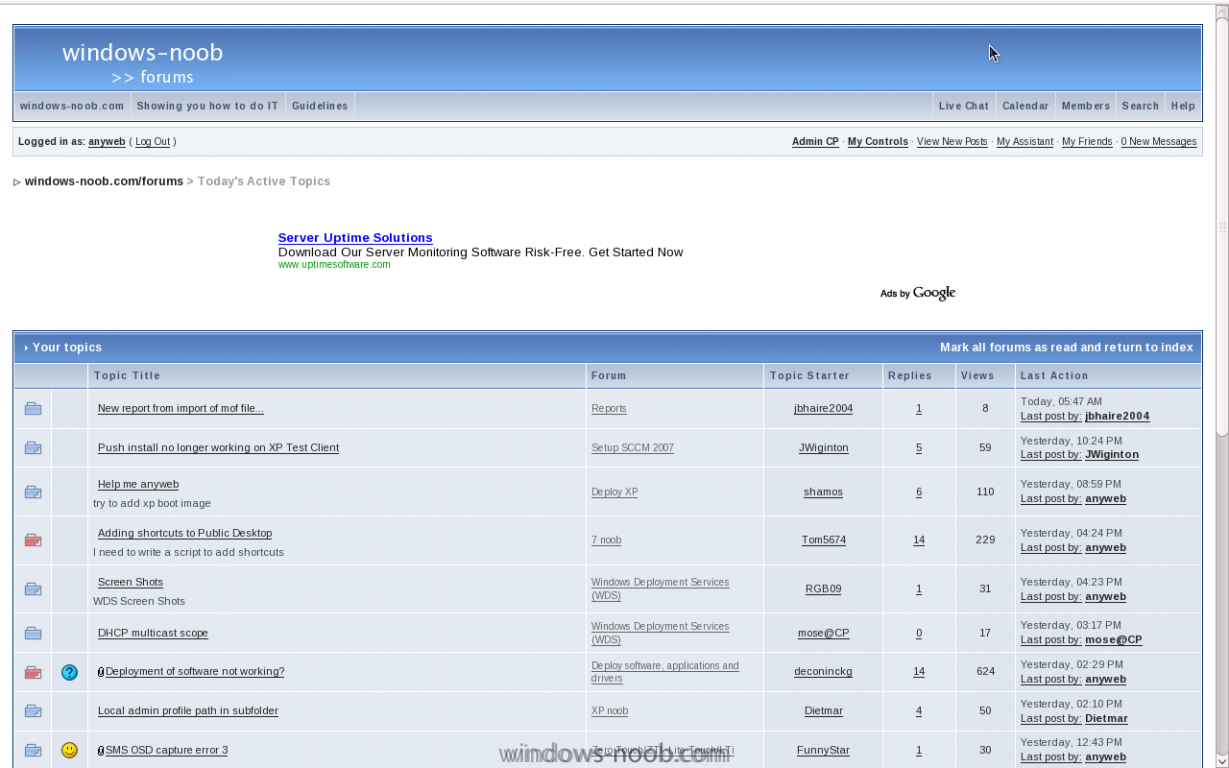This screenshot has height=768, width=1229.
Task: Open My Friends link
Action: tap(1087, 142)
